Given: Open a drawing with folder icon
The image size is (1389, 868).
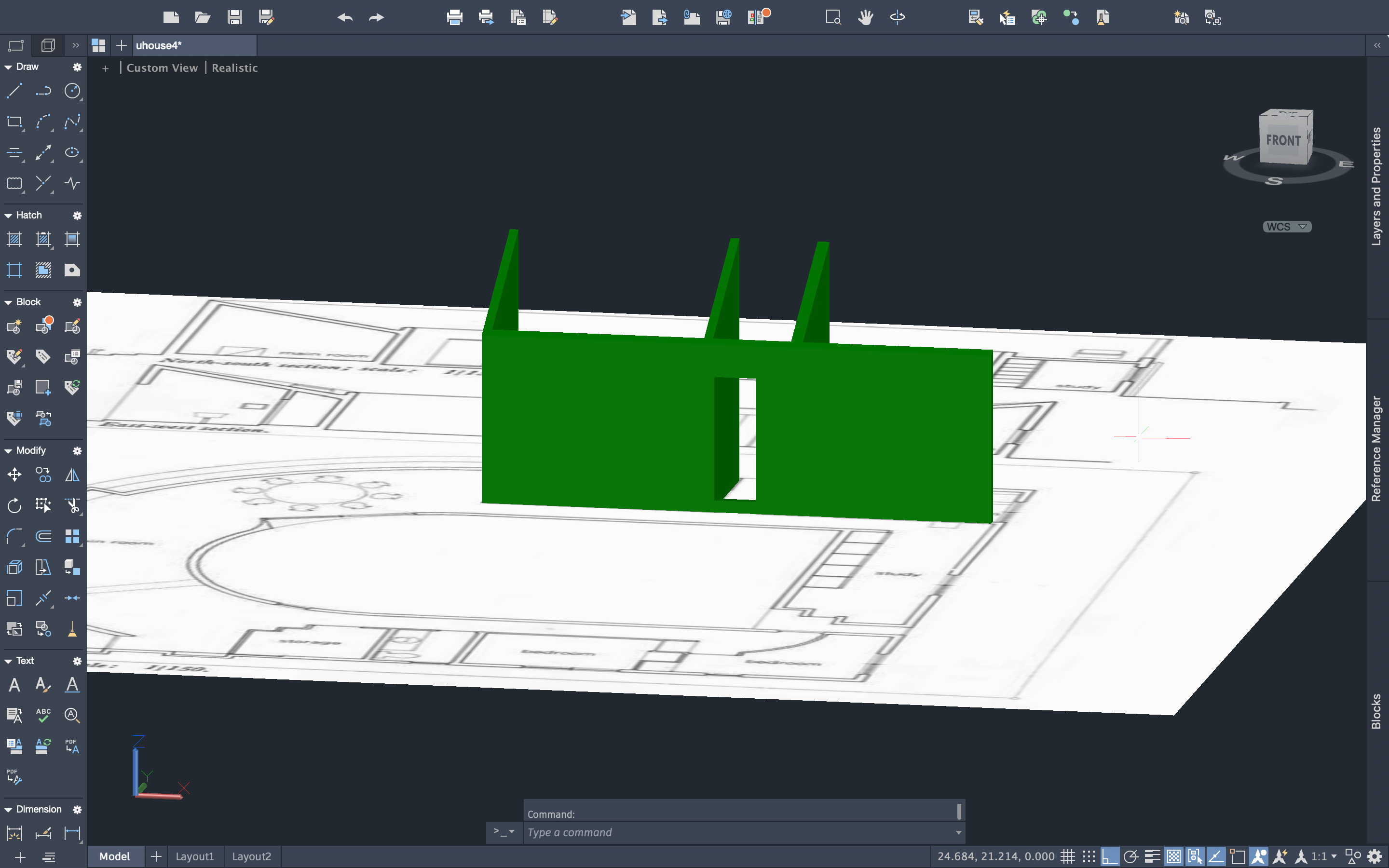Looking at the screenshot, I should pyautogui.click(x=203, y=18).
